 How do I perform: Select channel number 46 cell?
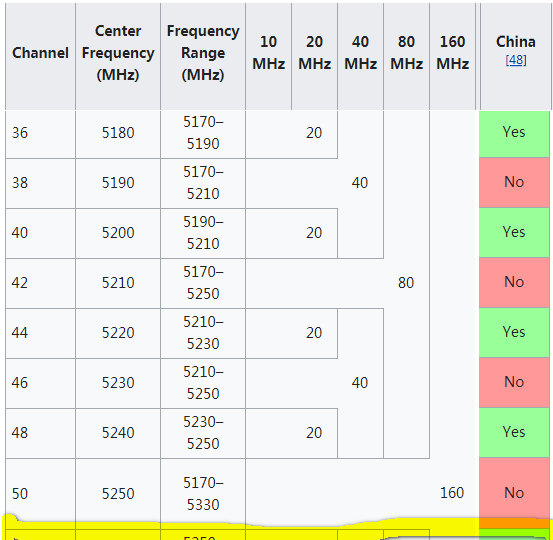coord(40,383)
